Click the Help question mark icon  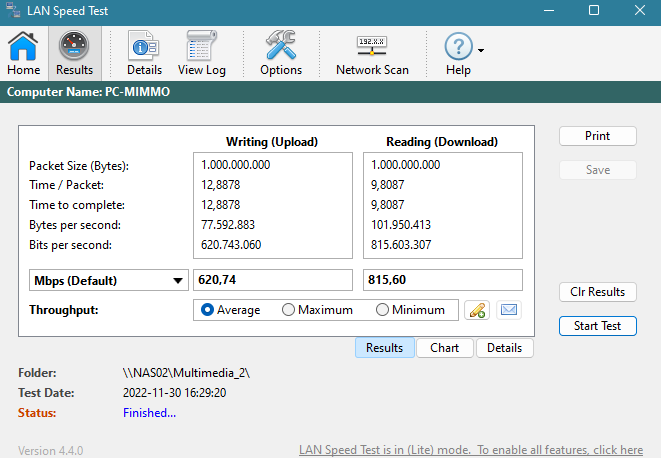[x=458, y=46]
